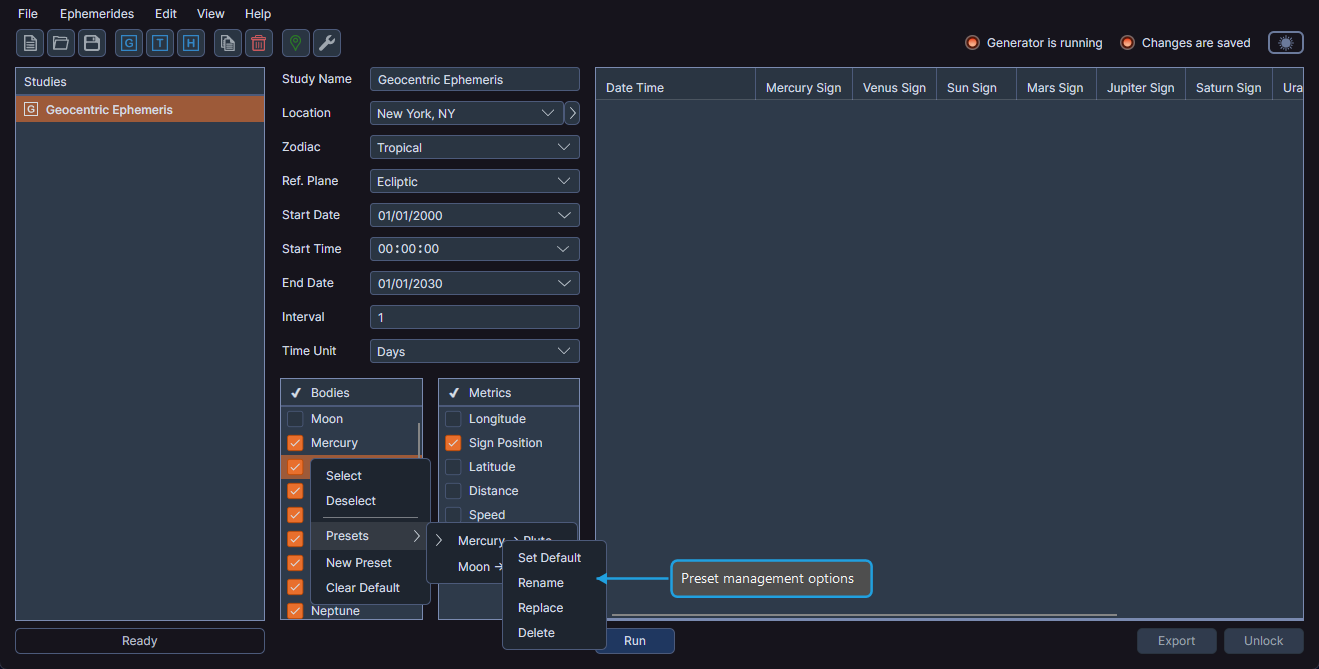Select the H heliocentric ephemeris icon

coord(190,43)
